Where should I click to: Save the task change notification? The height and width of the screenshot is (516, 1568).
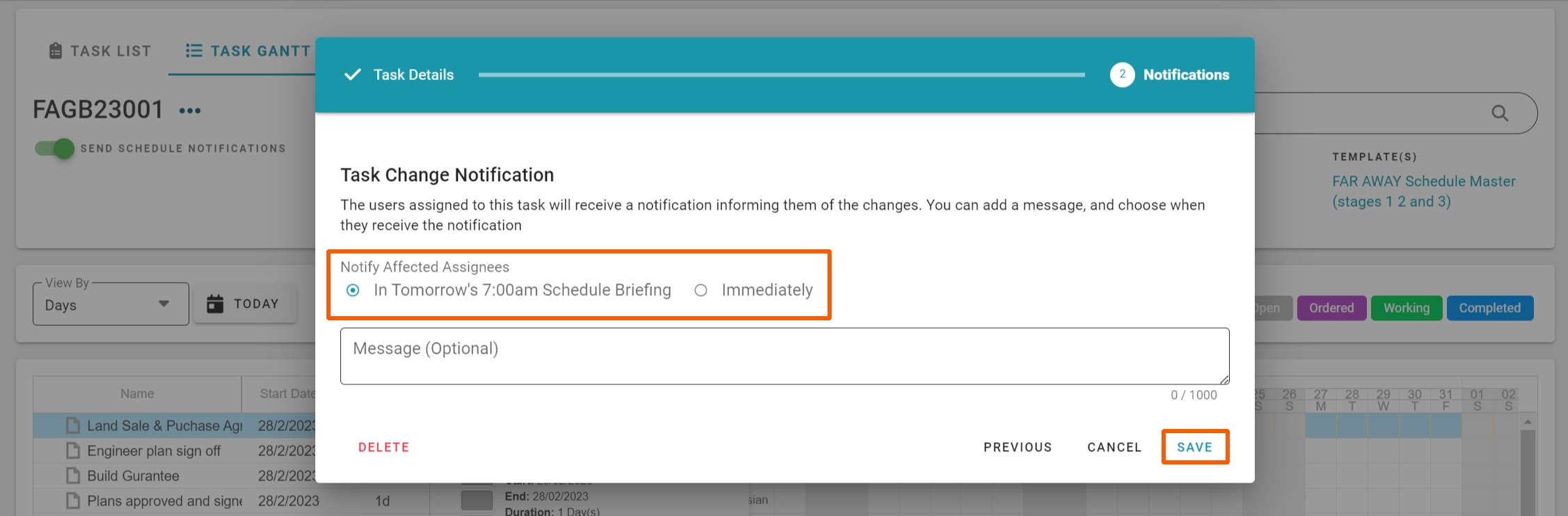pos(1194,447)
